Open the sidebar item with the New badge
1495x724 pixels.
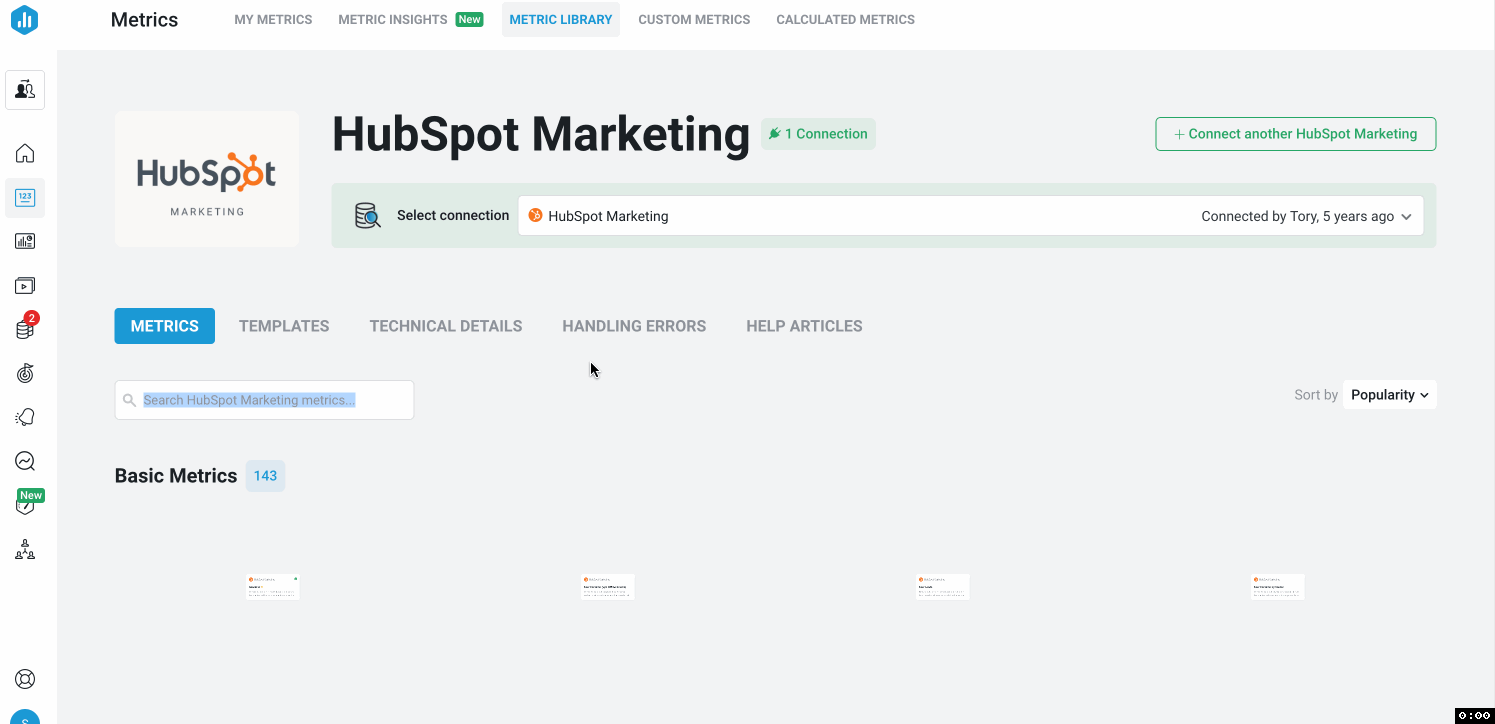pos(24,504)
